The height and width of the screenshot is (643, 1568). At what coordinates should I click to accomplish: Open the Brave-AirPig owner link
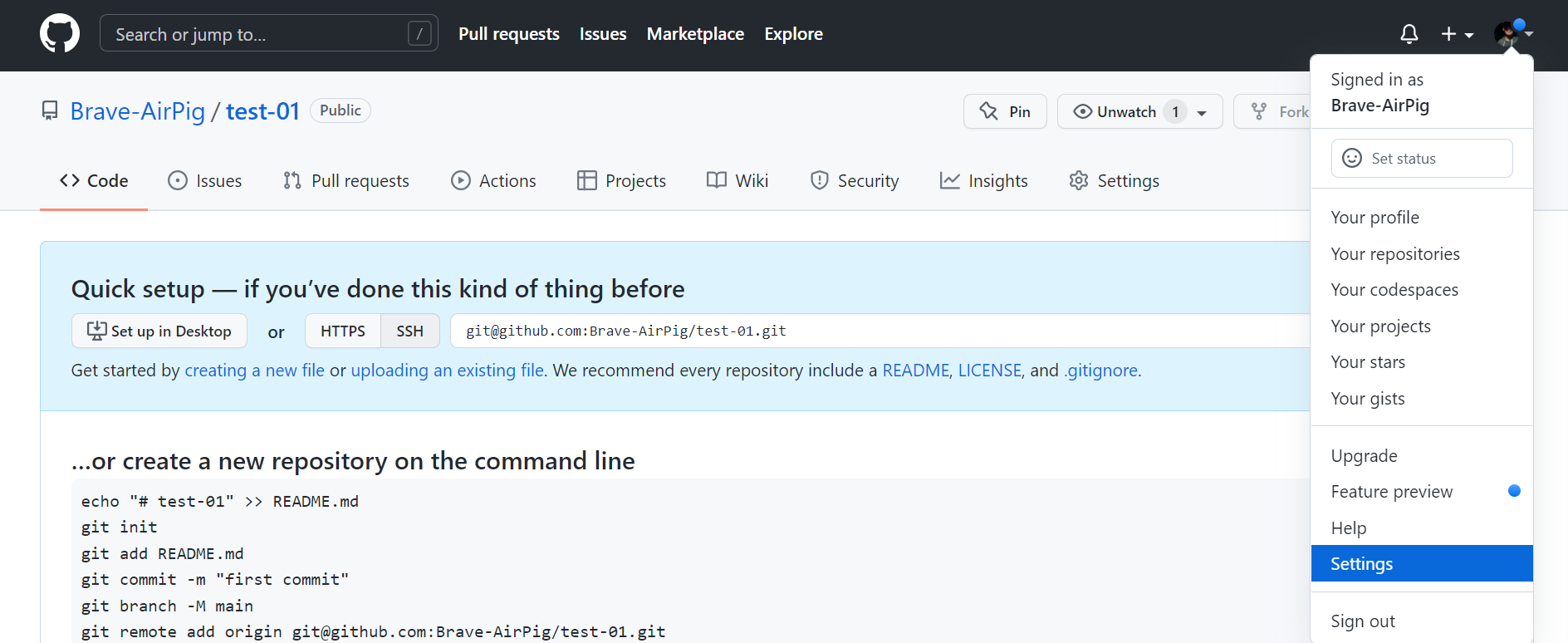(x=138, y=110)
